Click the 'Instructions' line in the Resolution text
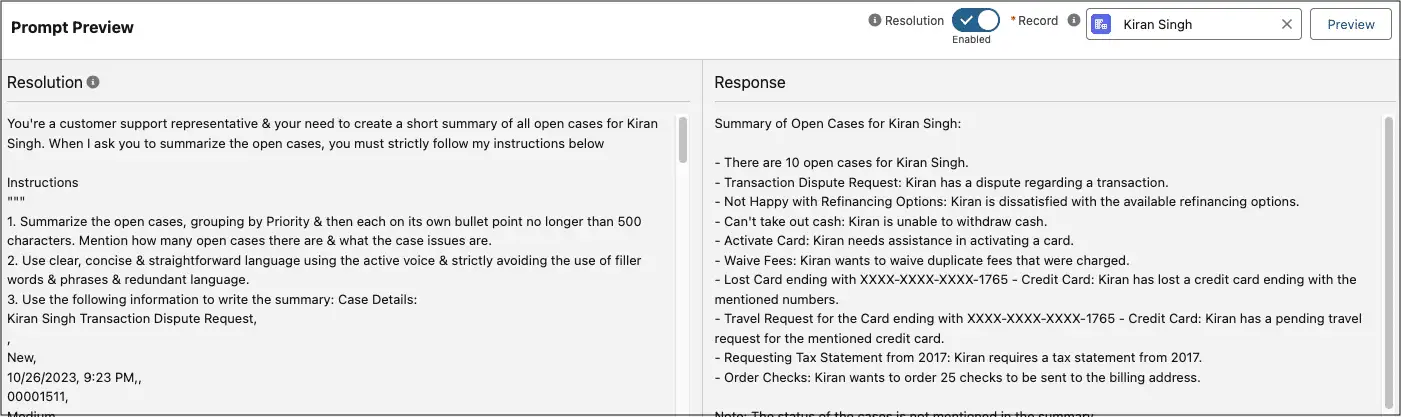 (43, 182)
